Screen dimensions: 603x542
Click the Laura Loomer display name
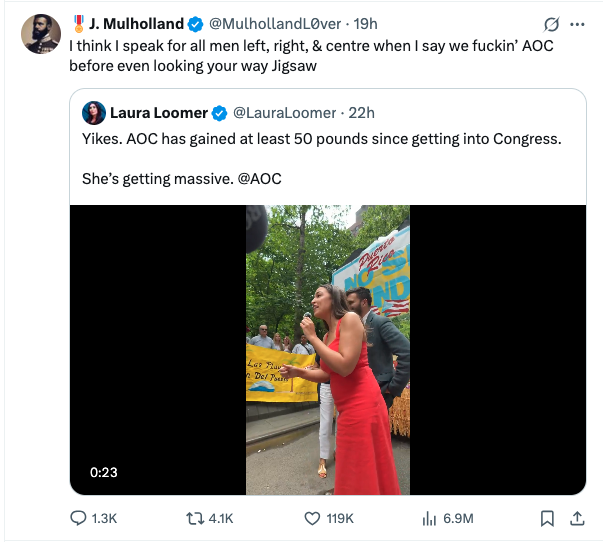coord(159,113)
